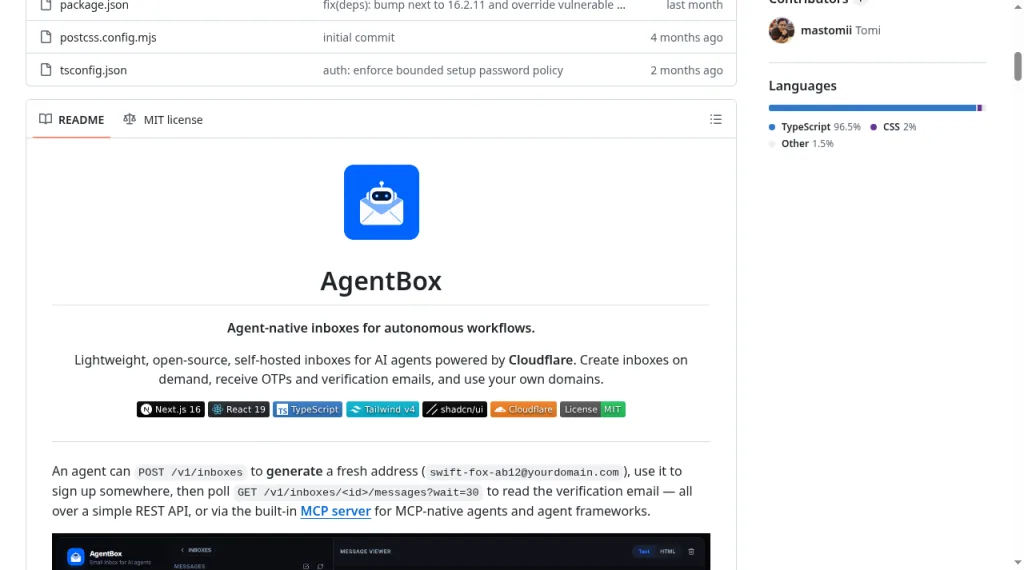Click the AgentBox app screenshot preview
Image resolution: width=1024 pixels, height=570 pixels.
coord(381,552)
